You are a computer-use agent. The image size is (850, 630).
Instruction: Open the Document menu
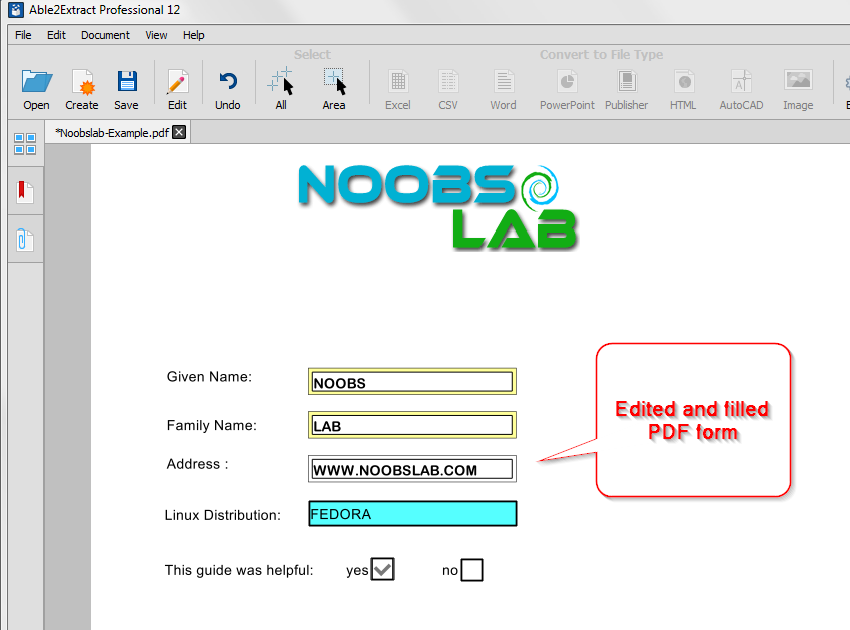pyautogui.click(x=105, y=34)
